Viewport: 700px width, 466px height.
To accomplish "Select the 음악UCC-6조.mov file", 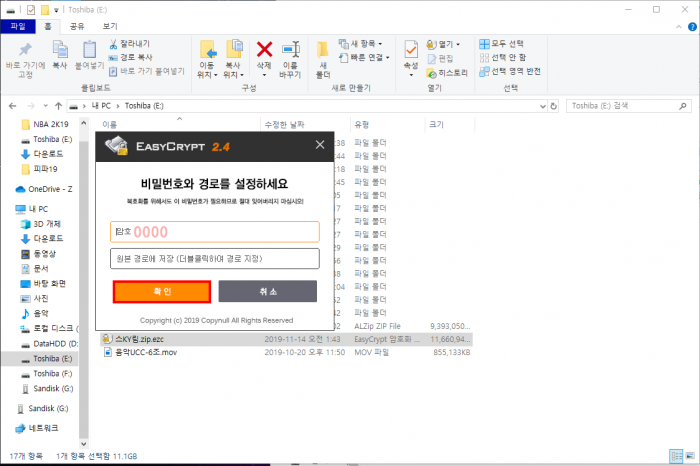I will coord(287,352).
